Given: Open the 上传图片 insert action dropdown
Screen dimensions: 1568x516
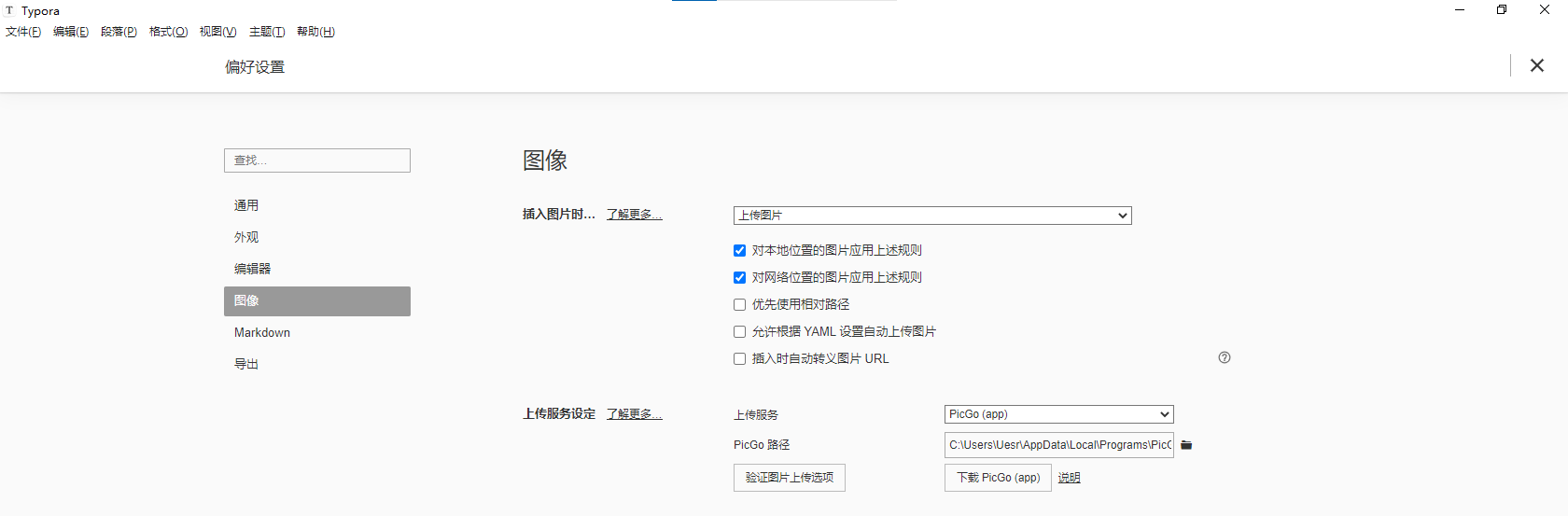Looking at the screenshot, I should [x=932, y=216].
